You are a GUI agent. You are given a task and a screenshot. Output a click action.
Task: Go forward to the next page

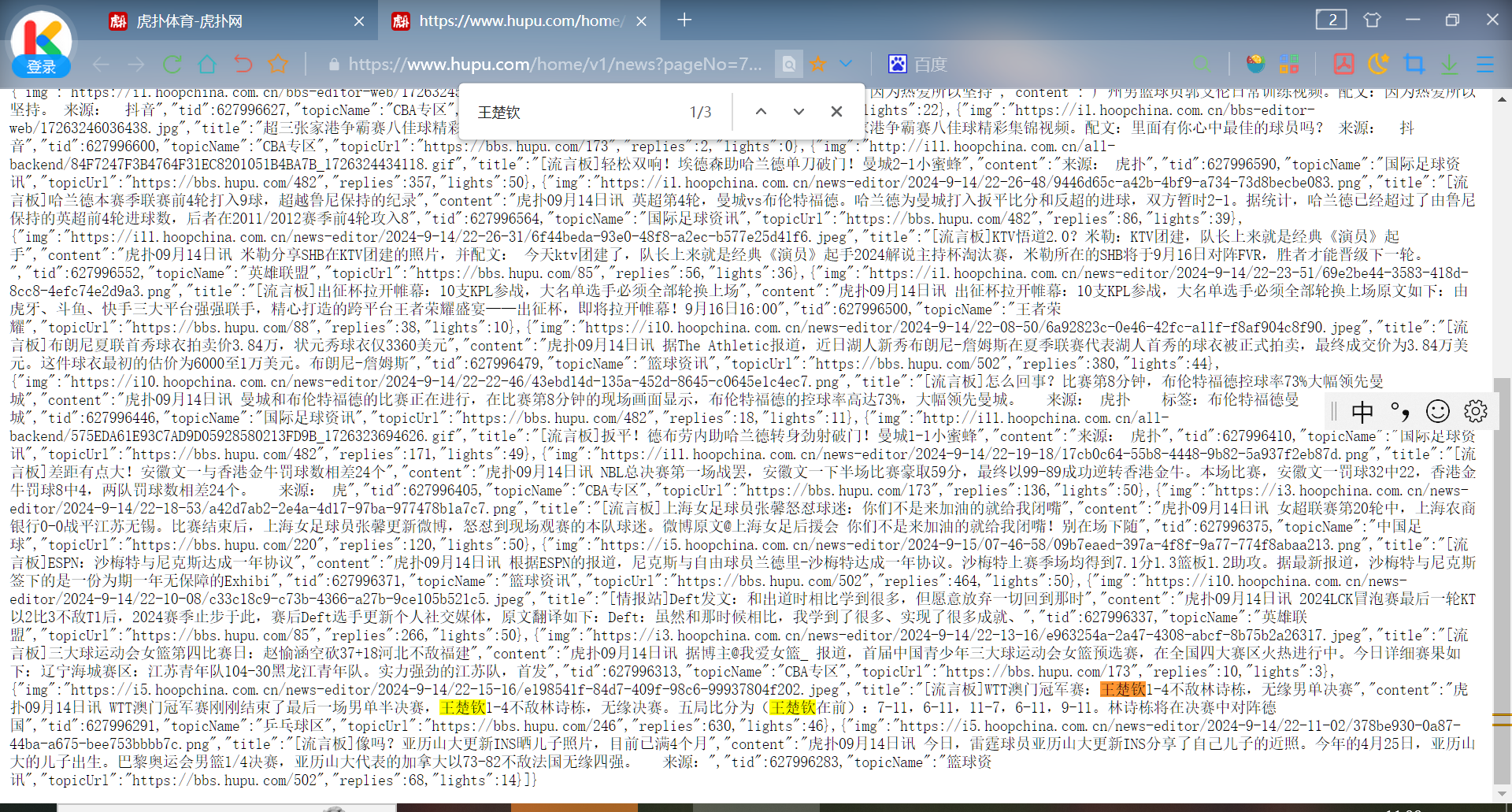[136, 64]
